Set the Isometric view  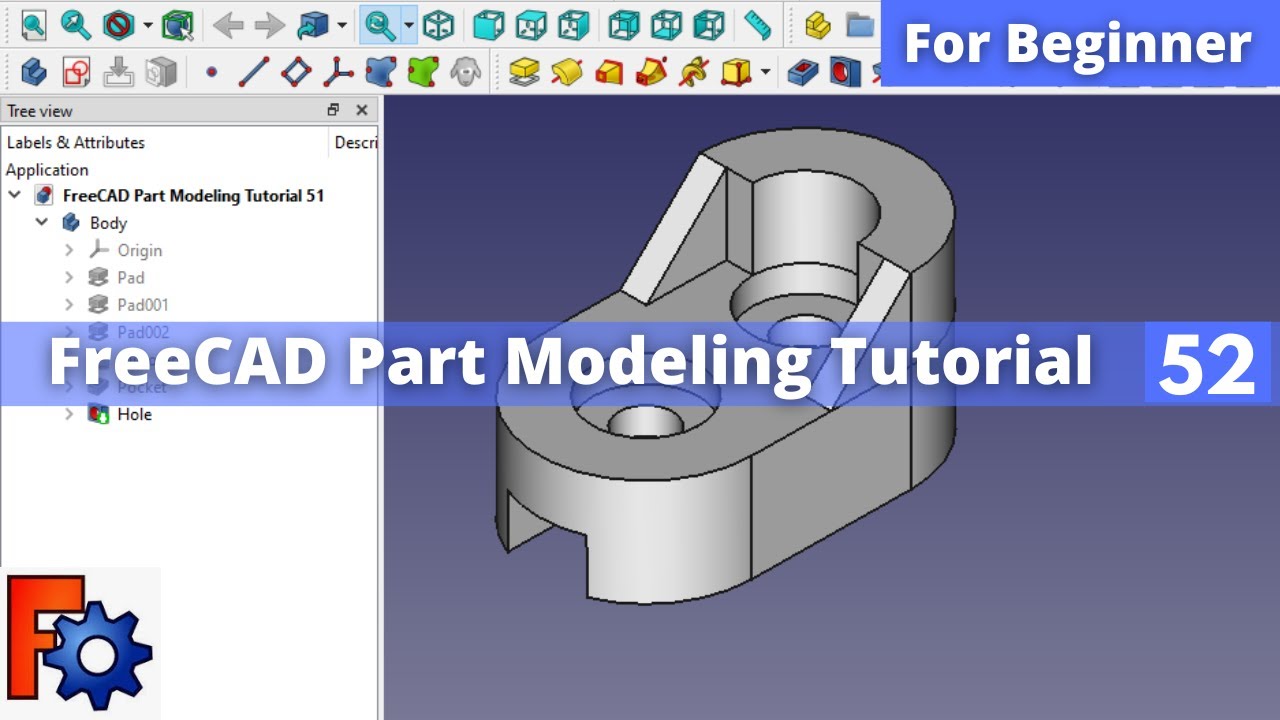(437, 25)
